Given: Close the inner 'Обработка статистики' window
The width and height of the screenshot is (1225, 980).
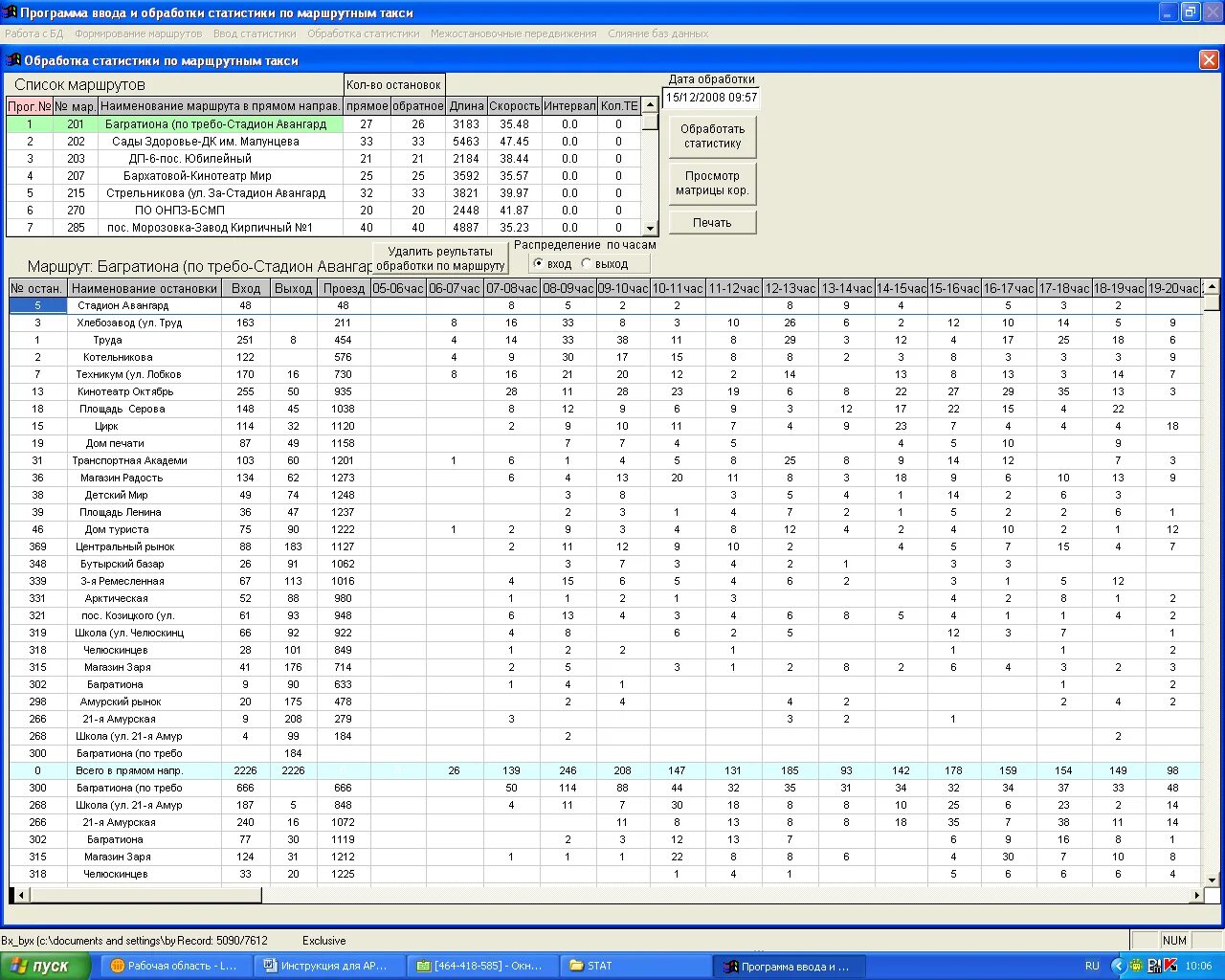Looking at the screenshot, I should click(1209, 60).
